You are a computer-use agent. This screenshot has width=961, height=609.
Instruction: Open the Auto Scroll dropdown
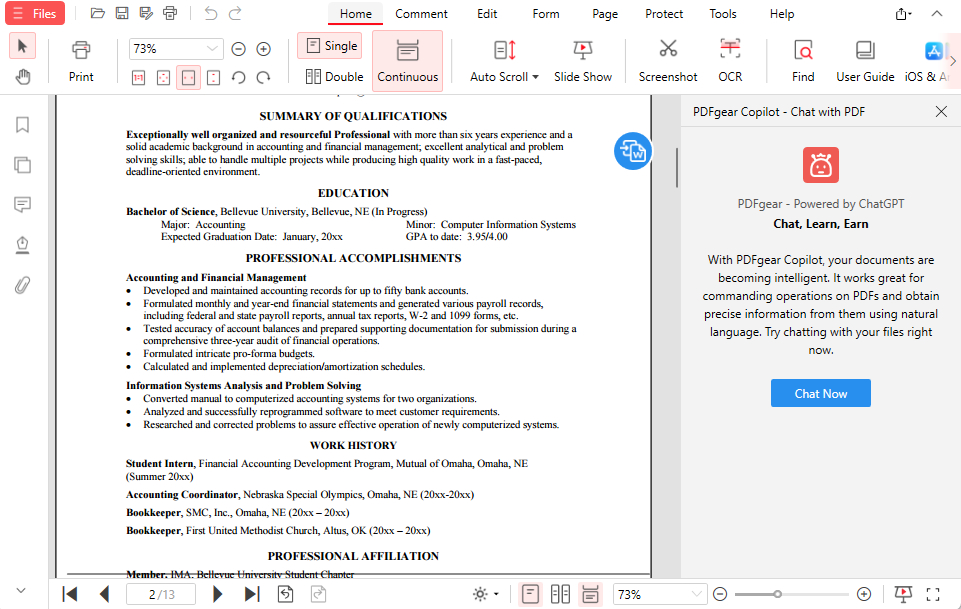click(502, 60)
